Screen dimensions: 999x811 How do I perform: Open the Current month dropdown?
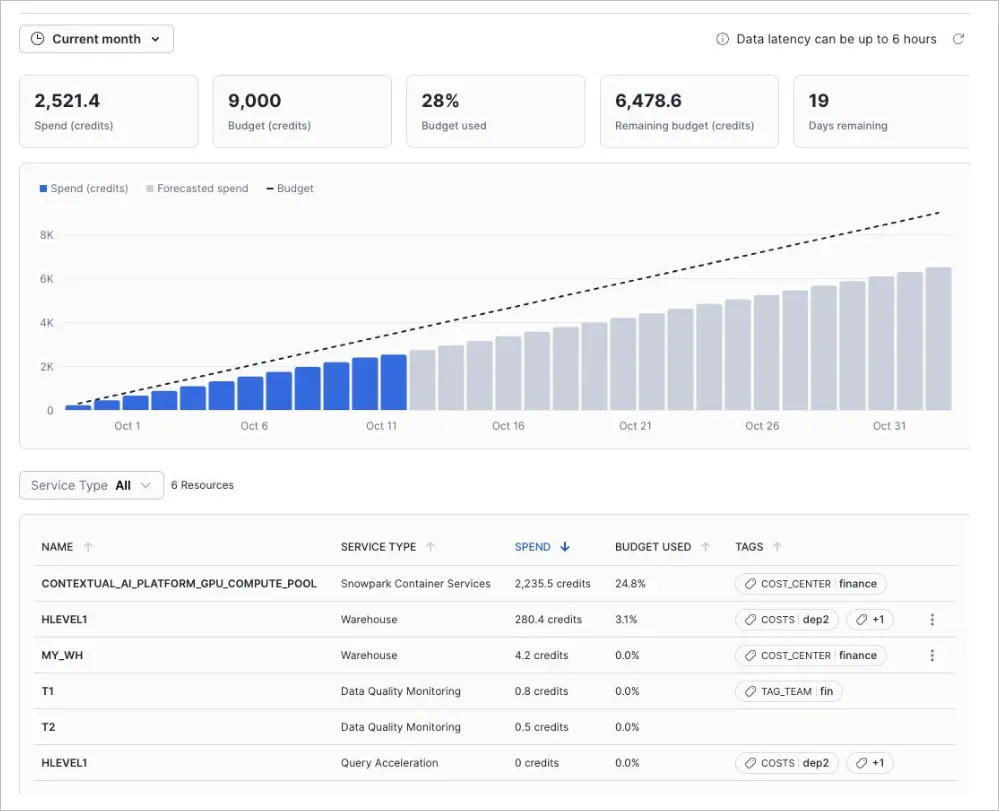click(95, 39)
